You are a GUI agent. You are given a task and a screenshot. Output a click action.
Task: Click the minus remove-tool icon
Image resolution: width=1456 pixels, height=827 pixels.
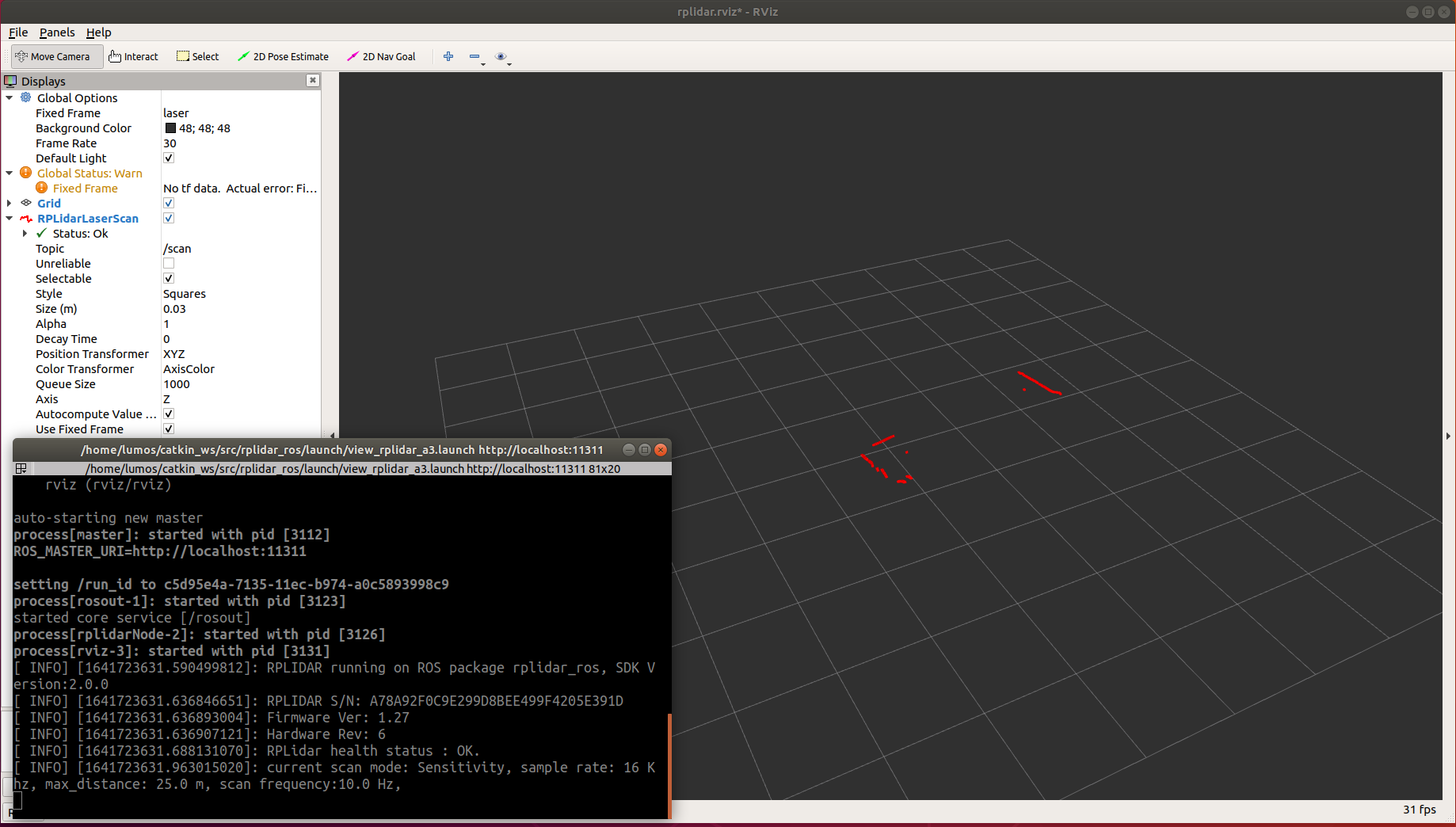click(474, 56)
